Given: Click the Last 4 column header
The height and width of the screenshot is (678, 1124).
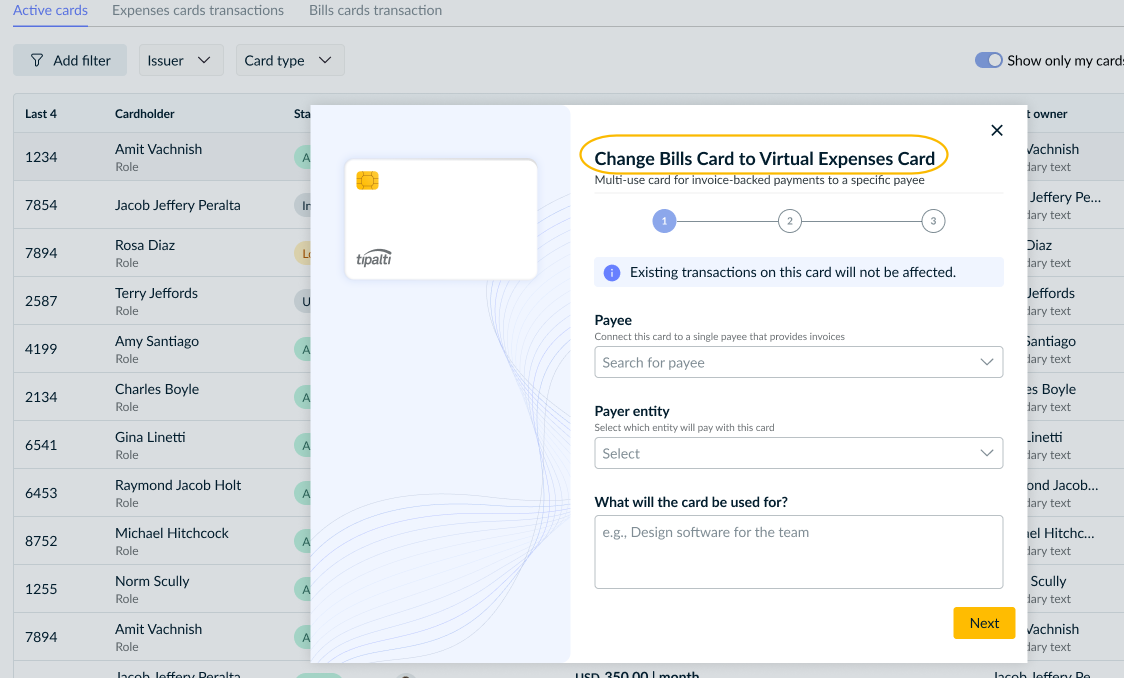Looking at the screenshot, I should coord(41,114).
